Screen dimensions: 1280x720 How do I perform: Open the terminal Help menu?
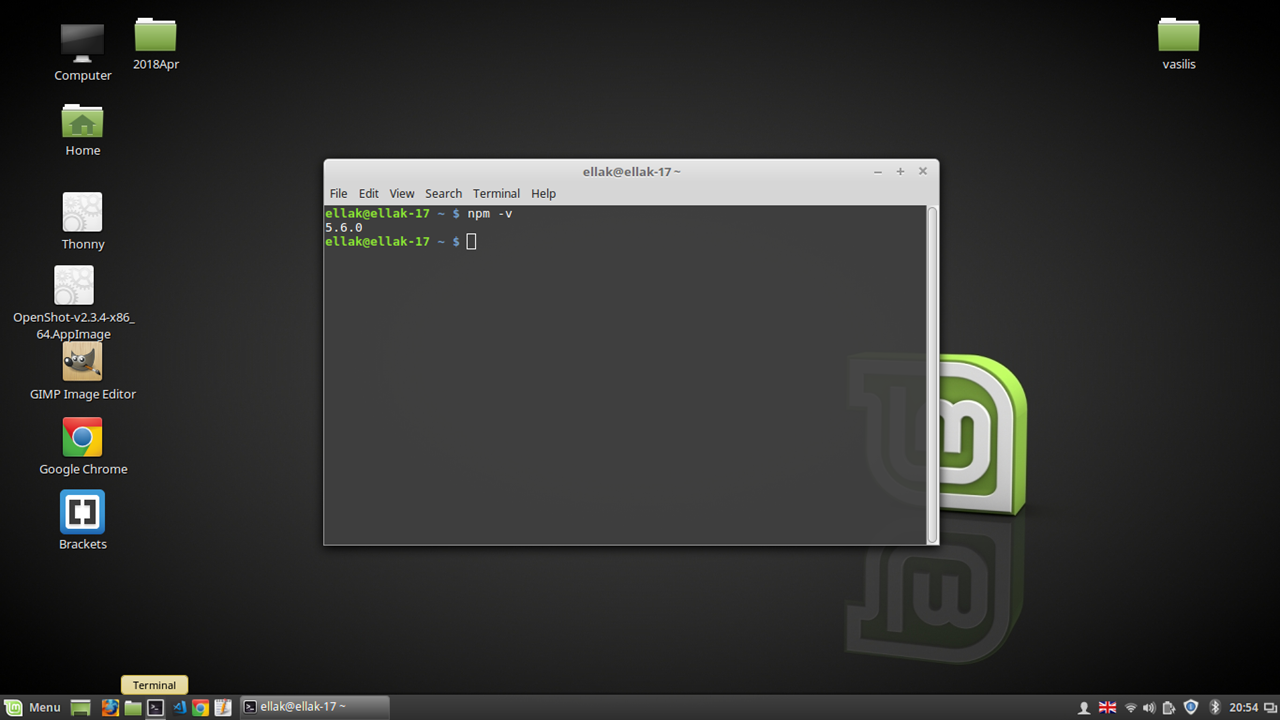543,193
